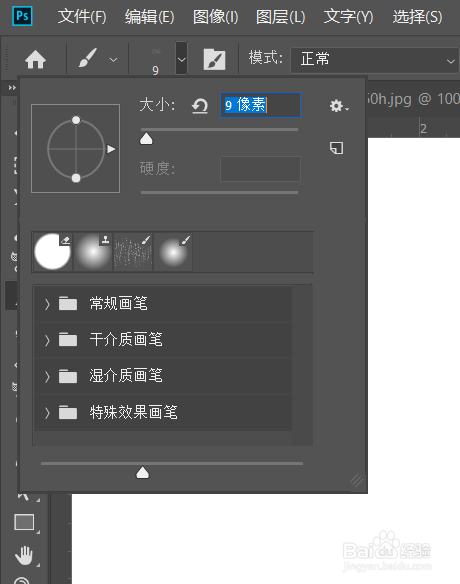Click the brush angle roundness preview
The image size is (460, 584).
pos(76,148)
